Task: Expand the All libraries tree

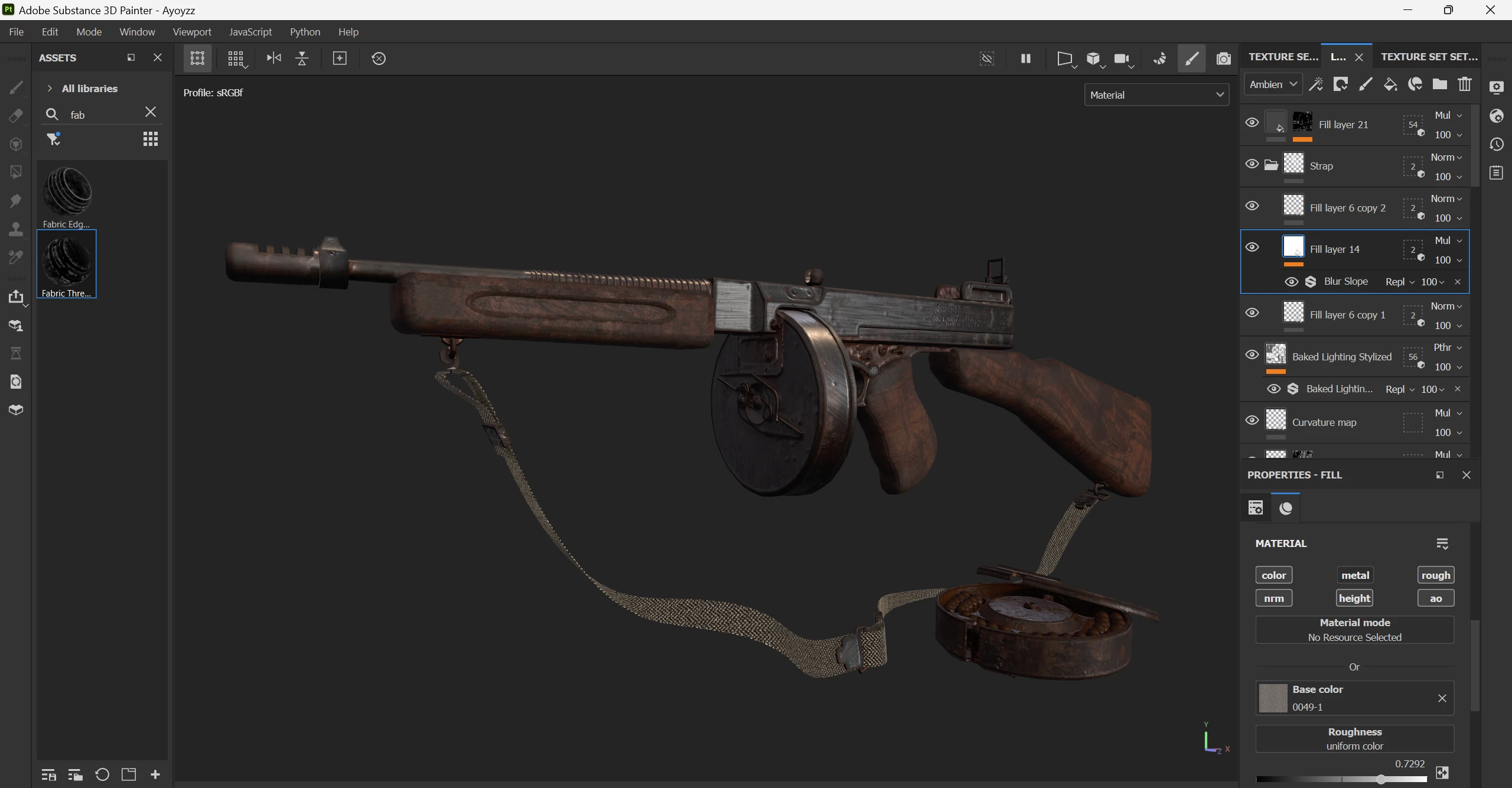Action: coord(50,89)
